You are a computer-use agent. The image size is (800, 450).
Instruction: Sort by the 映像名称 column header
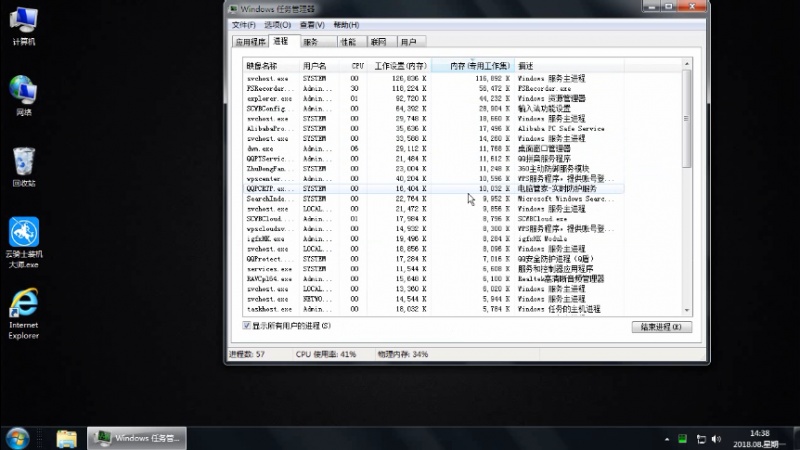pos(270,66)
